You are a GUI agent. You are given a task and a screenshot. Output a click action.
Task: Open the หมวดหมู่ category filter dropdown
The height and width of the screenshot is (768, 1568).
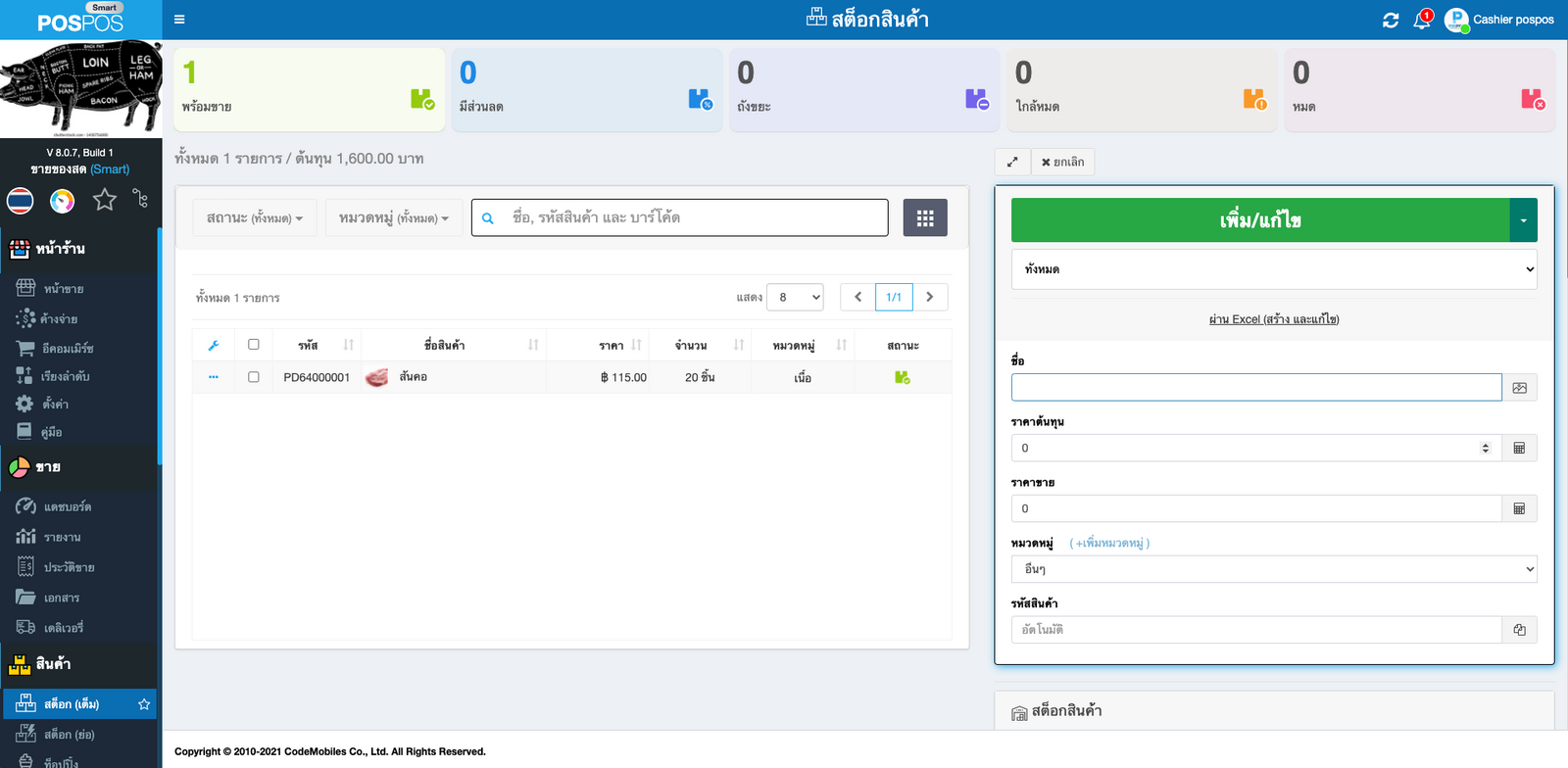click(x=393, y=217)
